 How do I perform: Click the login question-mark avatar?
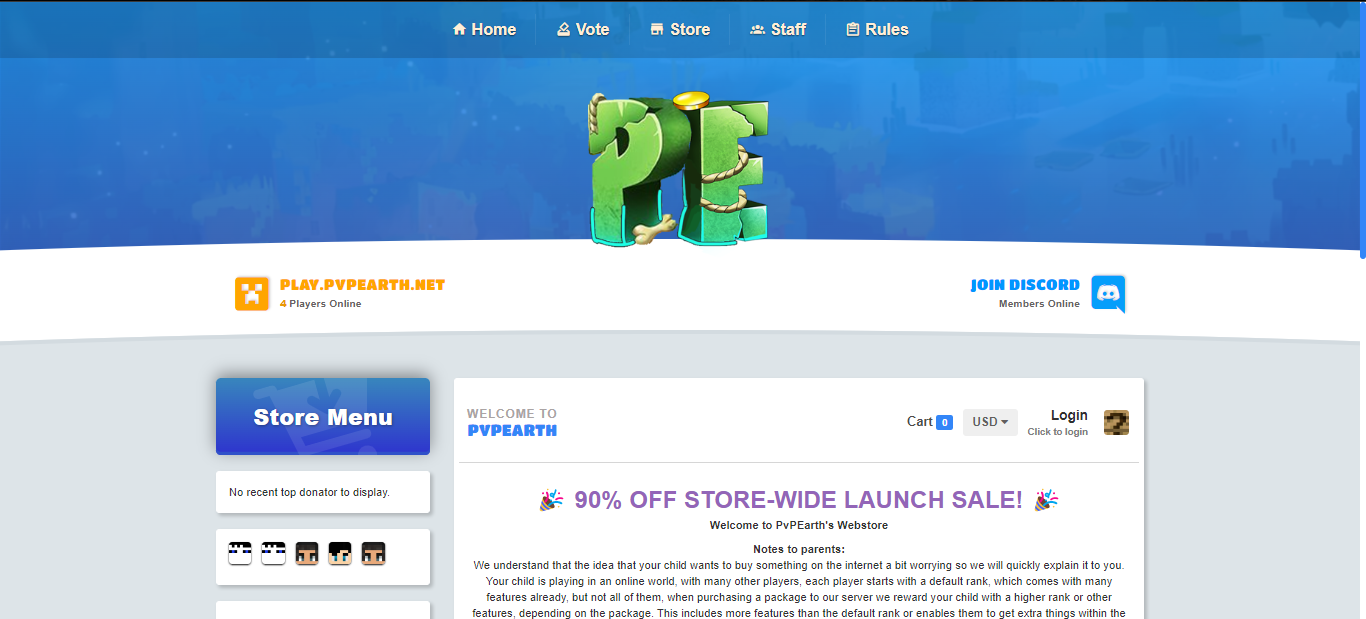[1116, 422]
